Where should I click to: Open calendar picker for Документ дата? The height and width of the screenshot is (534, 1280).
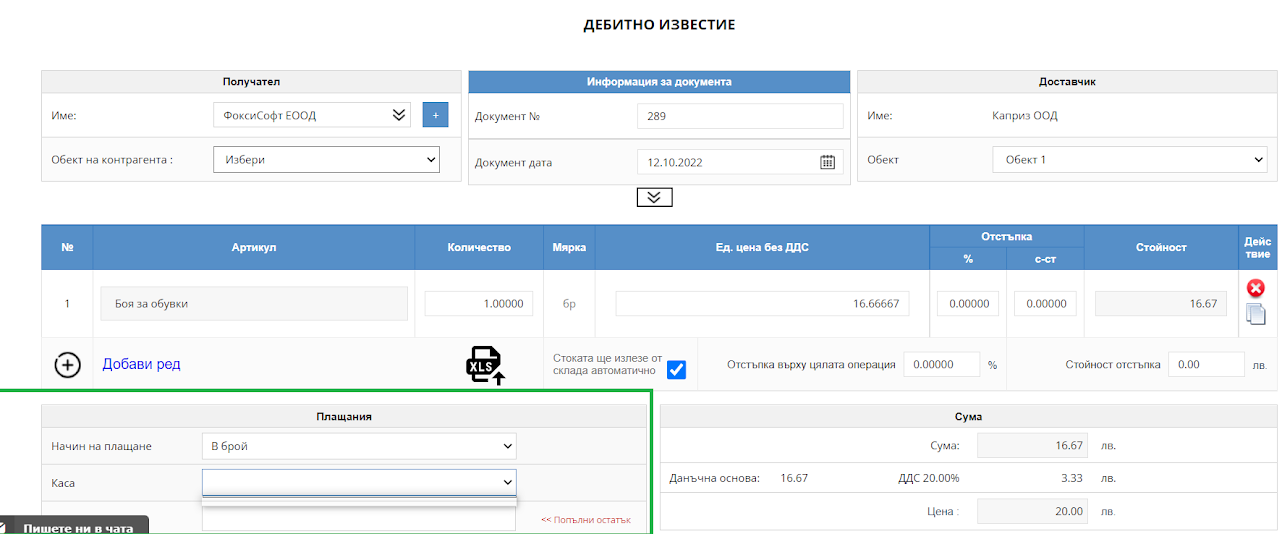[828, 162]
